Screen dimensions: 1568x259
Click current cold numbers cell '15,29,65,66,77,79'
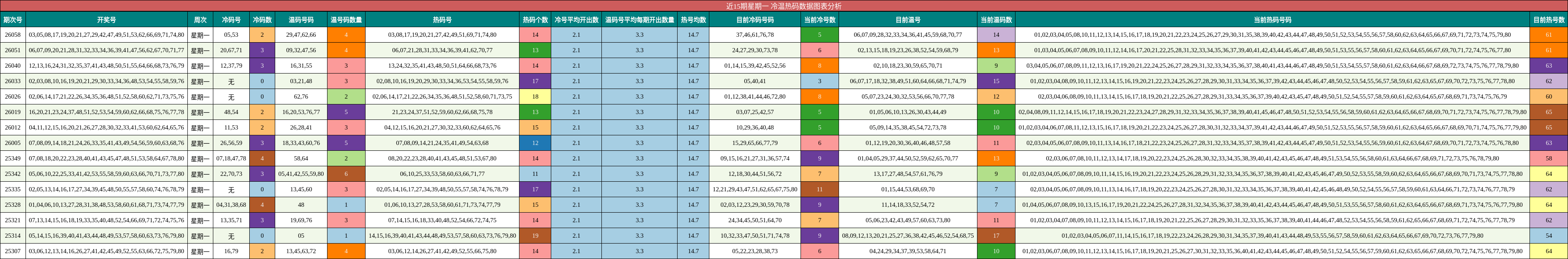click(755, 143)
